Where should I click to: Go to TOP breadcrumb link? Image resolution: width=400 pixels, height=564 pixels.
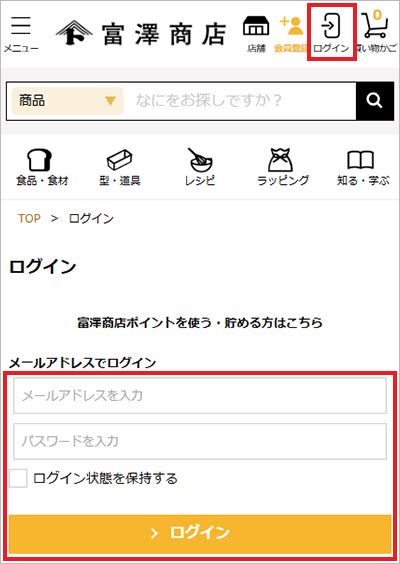point(29,218)
